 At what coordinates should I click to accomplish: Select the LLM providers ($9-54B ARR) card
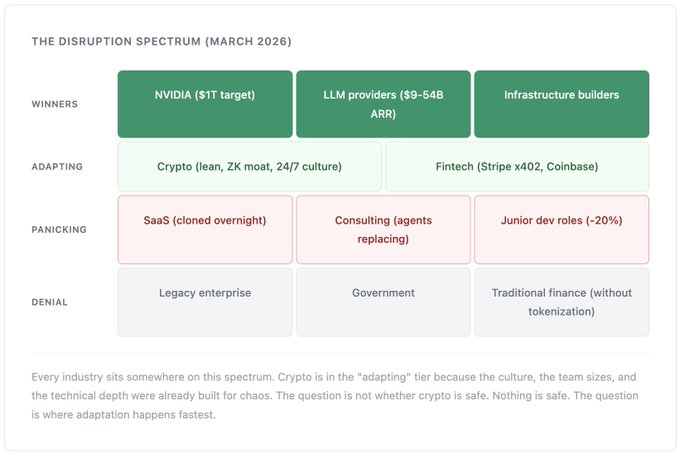click(x=383, y=104)
